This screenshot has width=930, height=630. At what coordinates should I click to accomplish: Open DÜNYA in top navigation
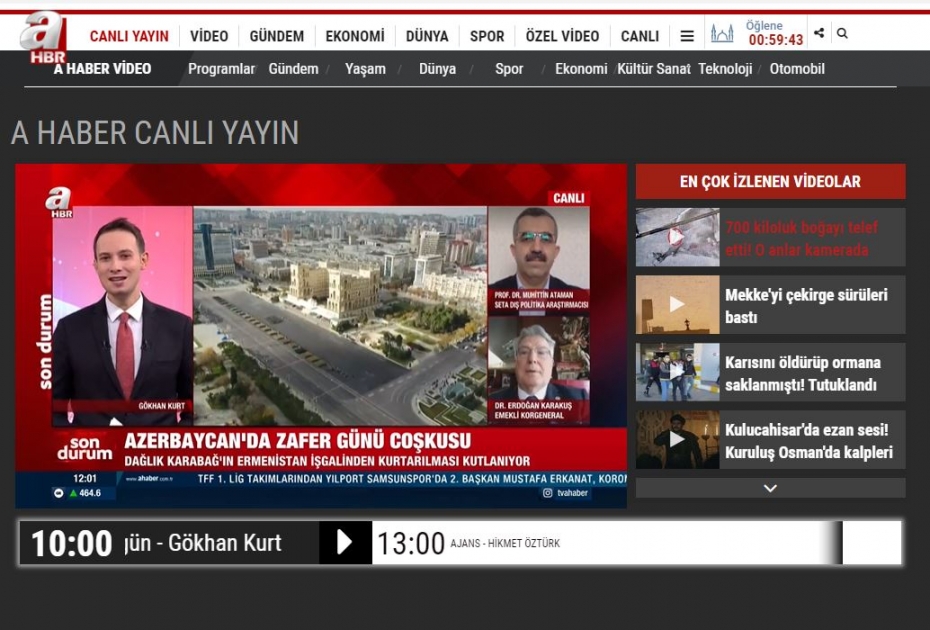click(427, 36)
